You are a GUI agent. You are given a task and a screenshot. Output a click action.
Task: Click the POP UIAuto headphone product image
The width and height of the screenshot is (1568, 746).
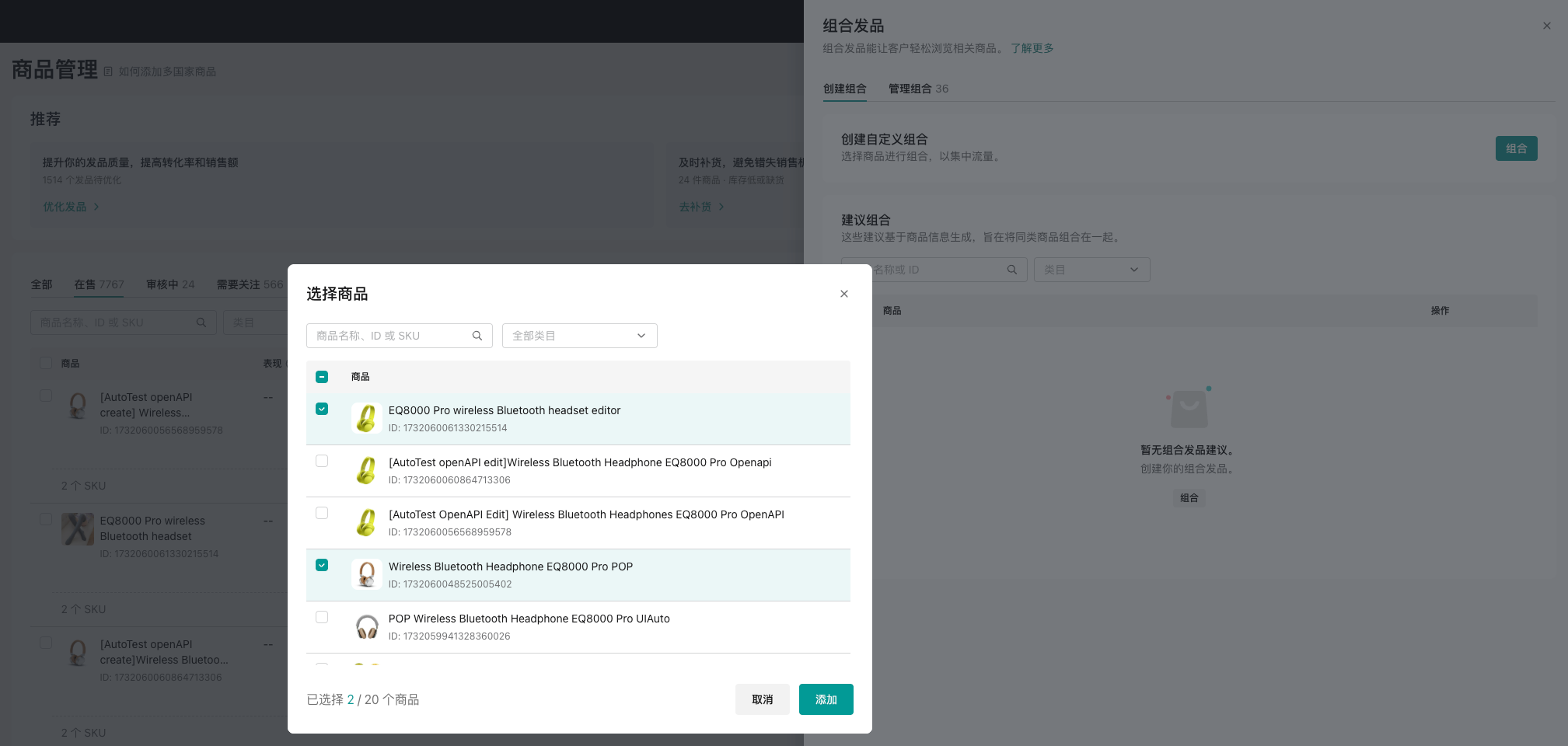point(366,626)
